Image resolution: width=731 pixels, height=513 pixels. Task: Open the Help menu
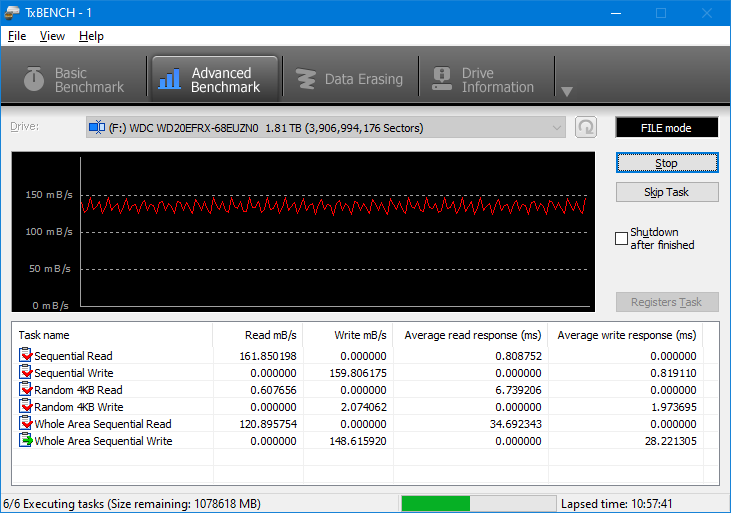[91, 36]
